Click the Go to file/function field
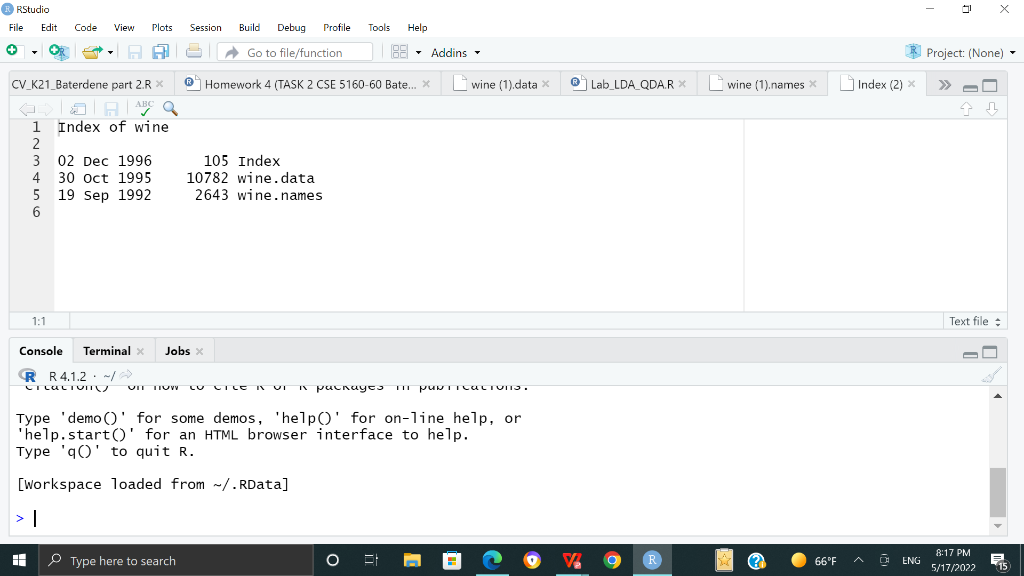 [x=295, y=52]
